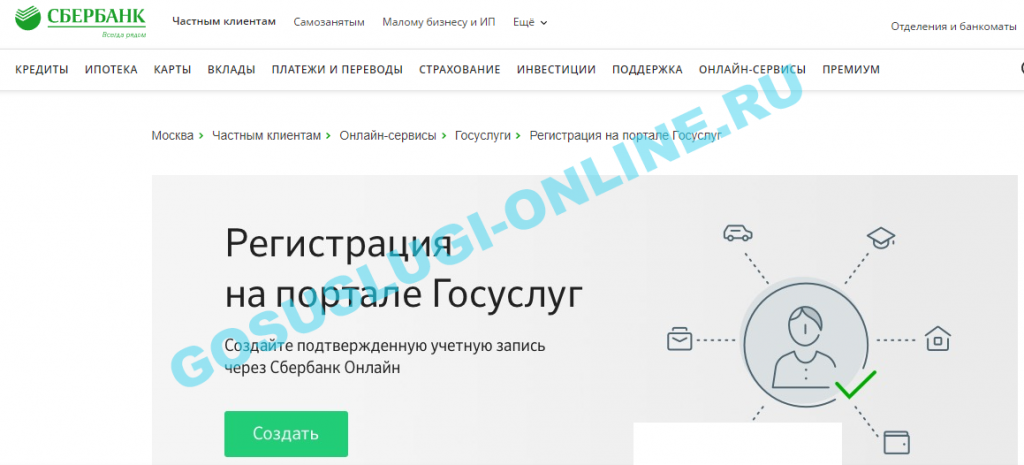The image size is (1024, 465).
Task: Click the graduation cap icon
Action: (x=880, y=237)
